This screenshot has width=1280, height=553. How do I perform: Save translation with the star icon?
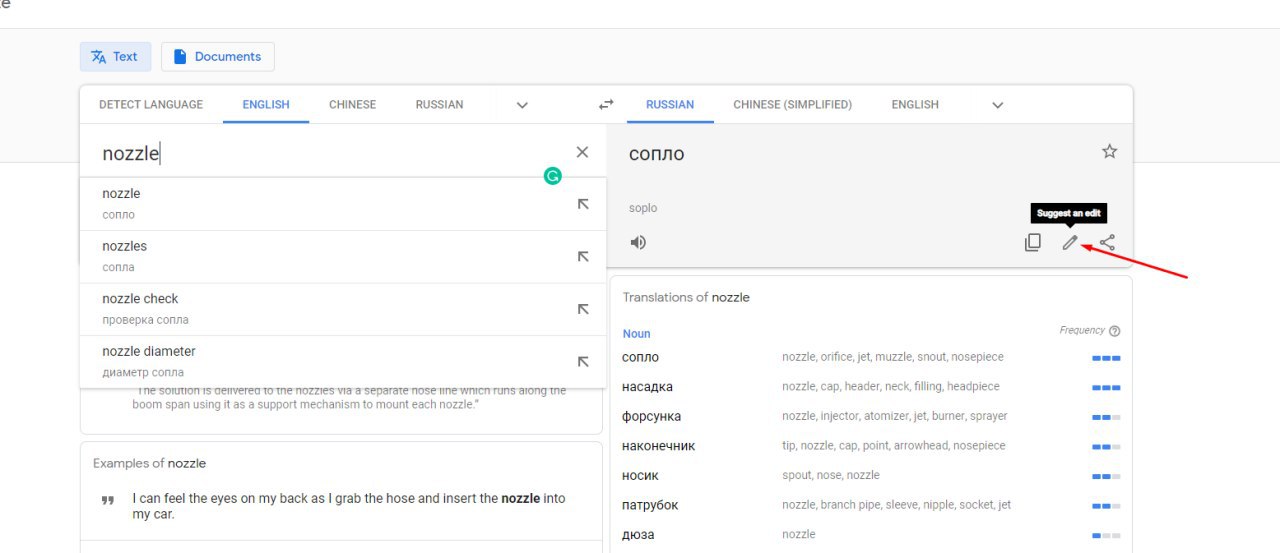tap(1109, 152)
